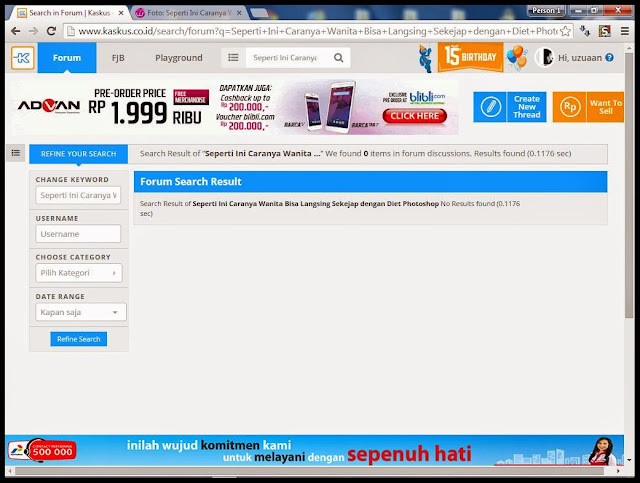Image resolution: width=640 pixels, height=483 pixels.
Task: Click the browser forward arrow
Action: 33,31
